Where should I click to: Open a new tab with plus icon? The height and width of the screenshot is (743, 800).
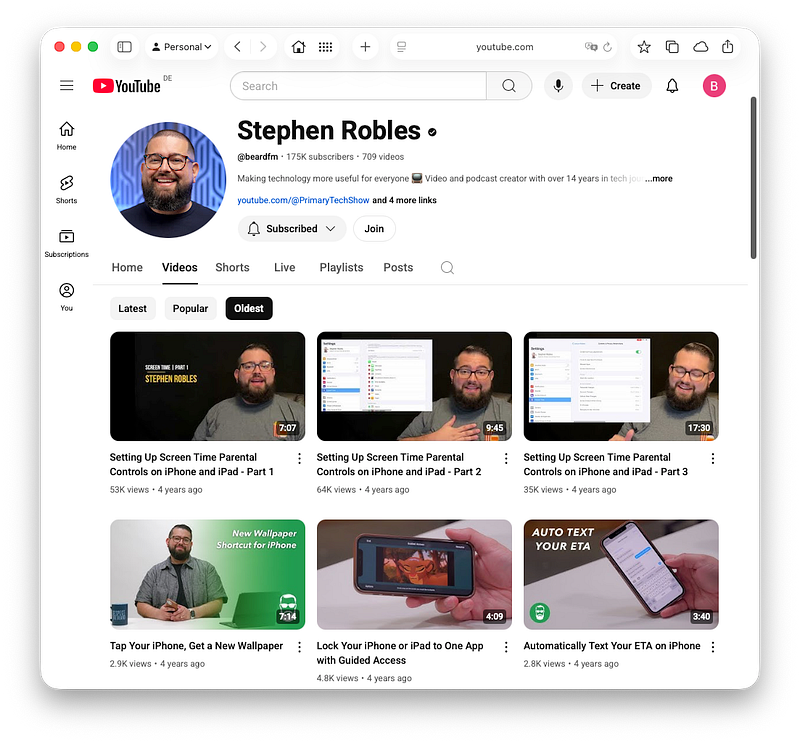pos(365,47)
